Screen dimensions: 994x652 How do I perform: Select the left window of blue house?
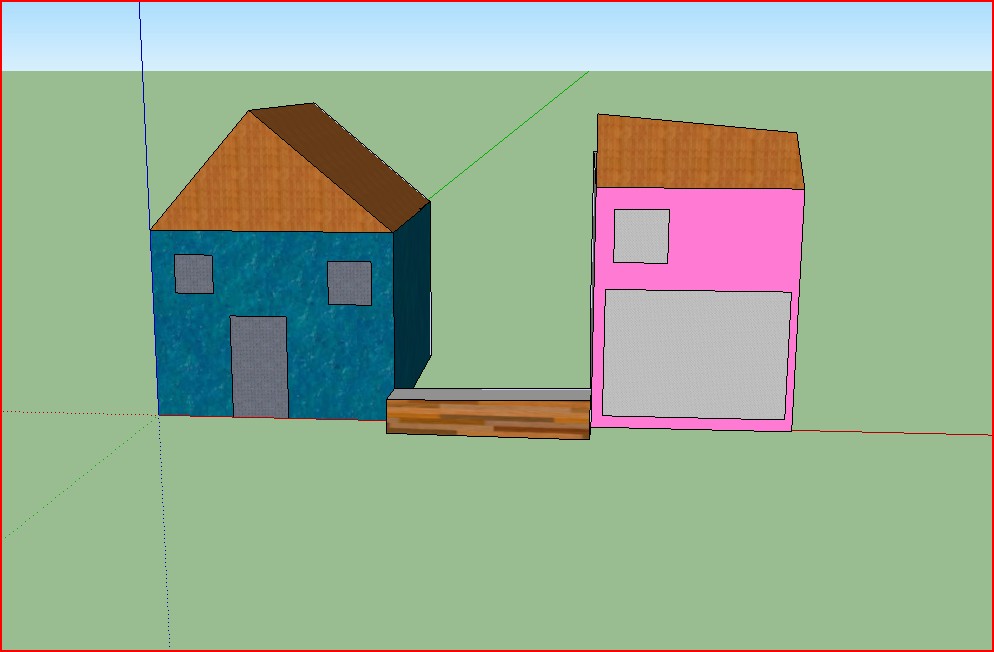click(x=194, y=274)
